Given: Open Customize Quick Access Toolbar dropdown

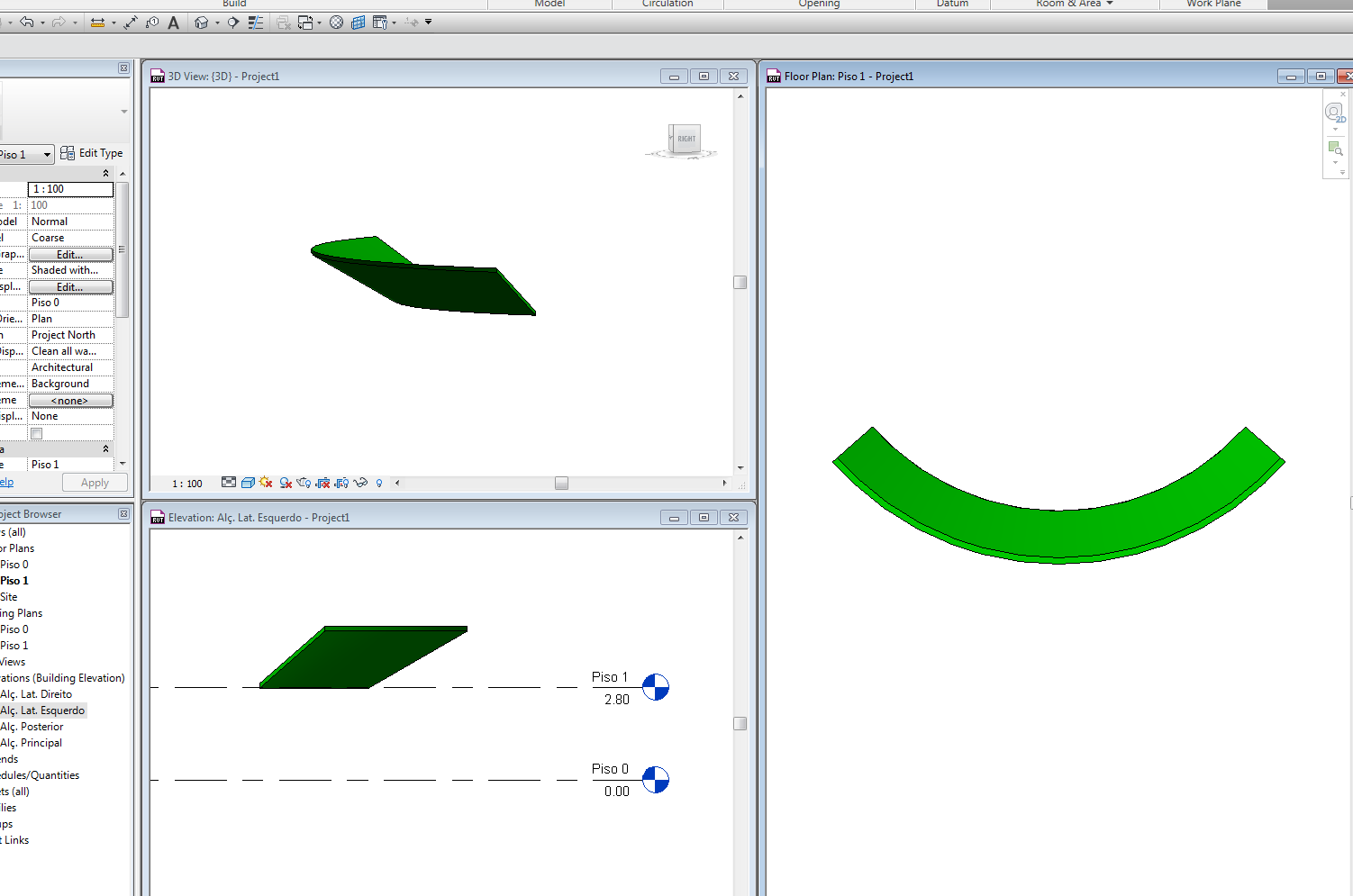Looking at the screenshot, I should [x=428, y=22].
